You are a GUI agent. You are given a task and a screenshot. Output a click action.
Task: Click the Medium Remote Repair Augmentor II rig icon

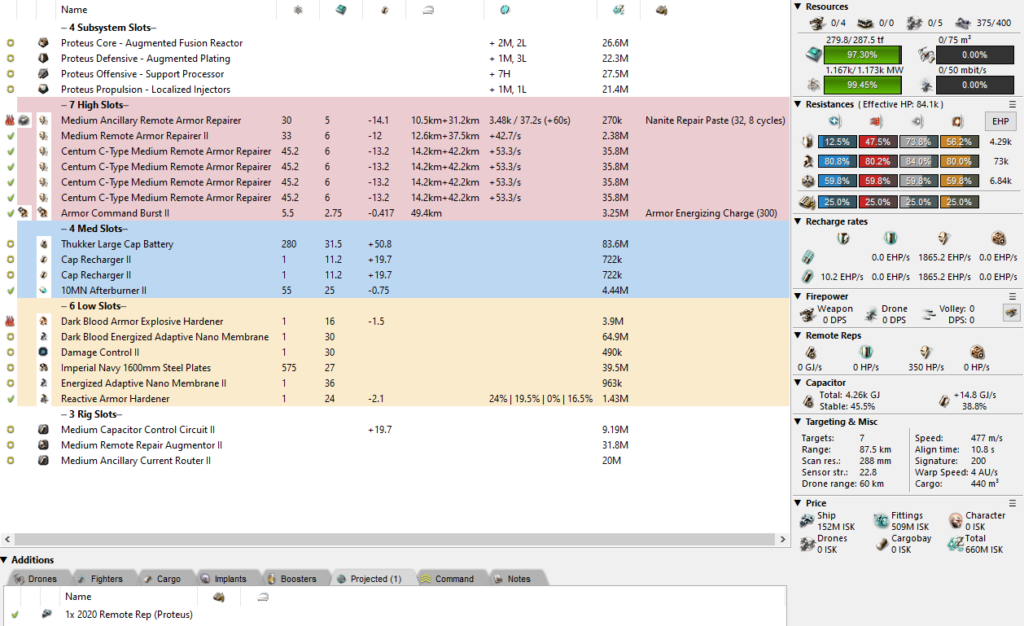pos(44,445)
